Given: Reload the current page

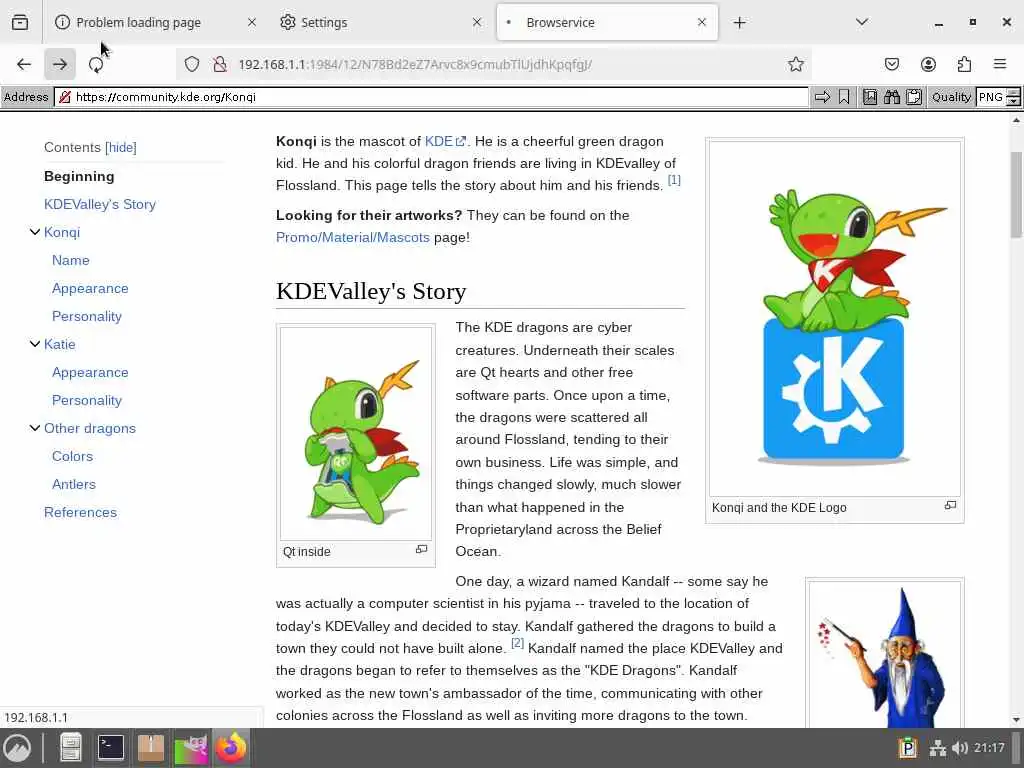Looking at the screenshot, I should (x=96, y=64).
